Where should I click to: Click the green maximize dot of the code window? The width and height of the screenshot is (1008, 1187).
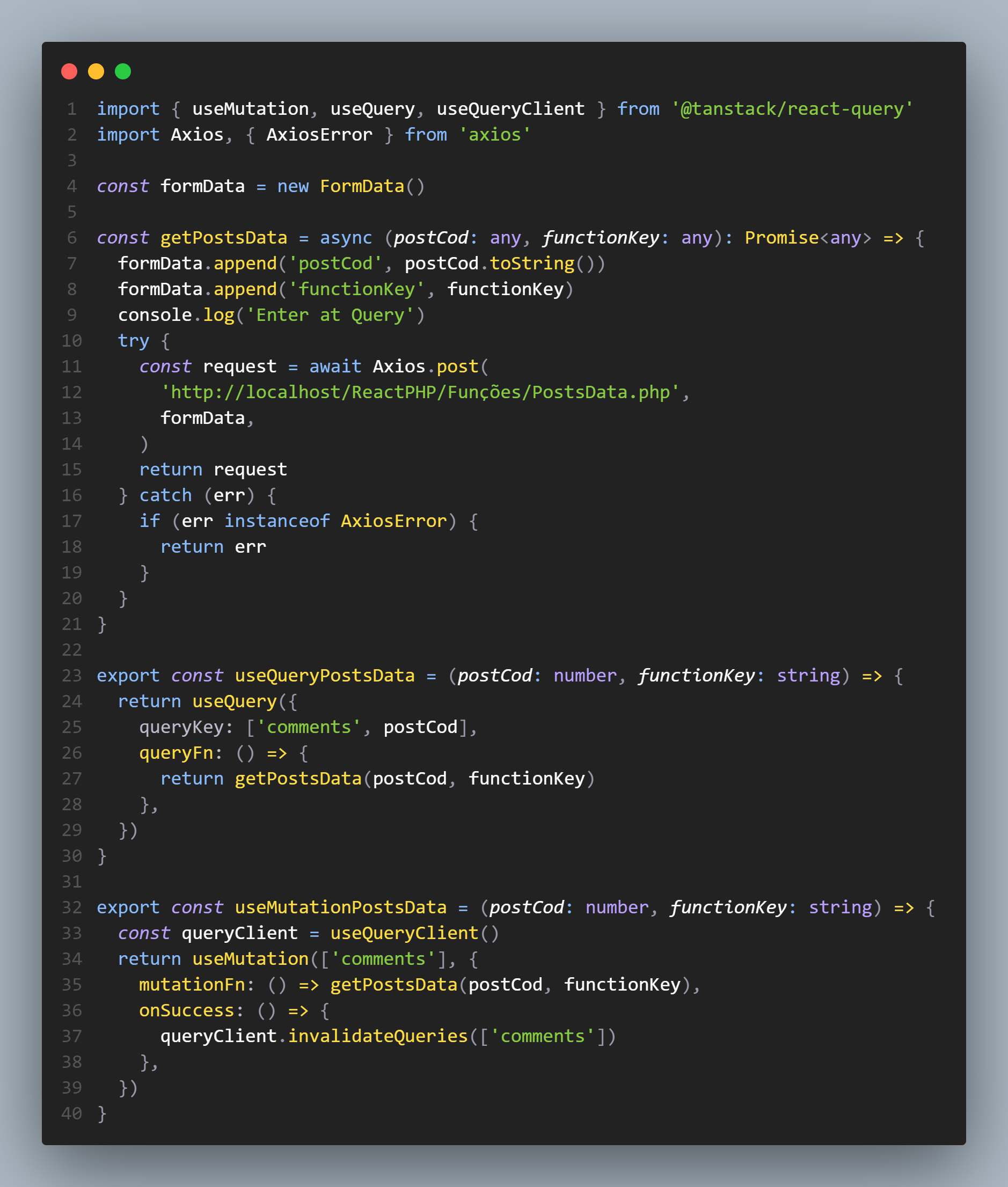click(x=123, y=71)
